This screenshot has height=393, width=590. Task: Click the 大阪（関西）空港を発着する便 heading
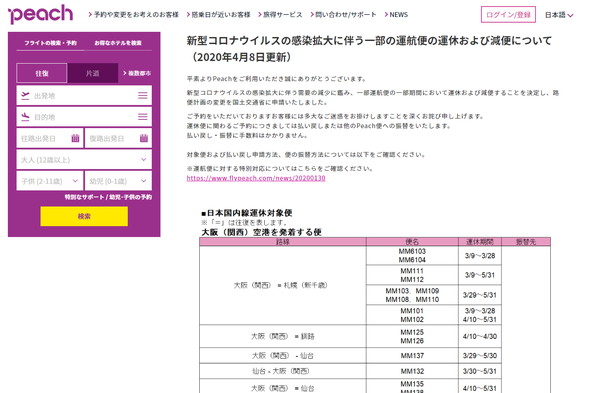point(262,232)
